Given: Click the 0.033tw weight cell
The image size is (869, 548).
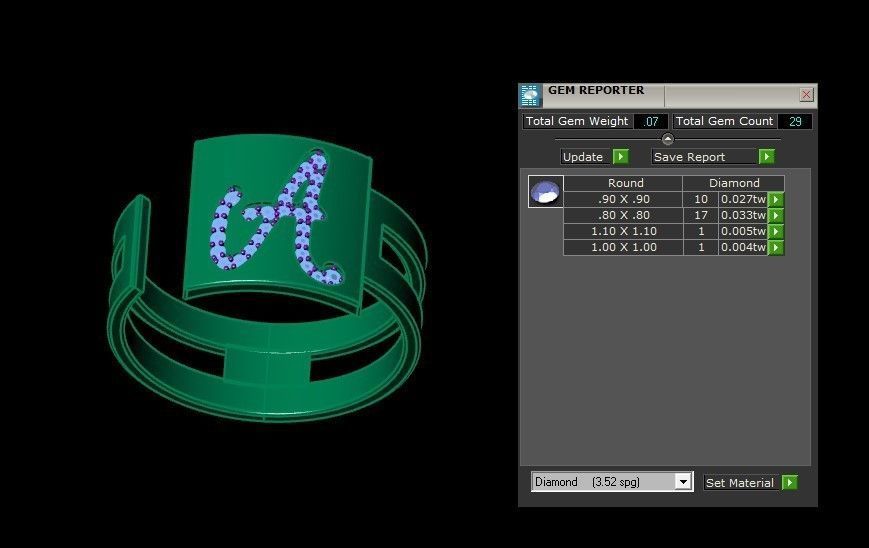Looking at the screenshot, I should coord(743,216).
